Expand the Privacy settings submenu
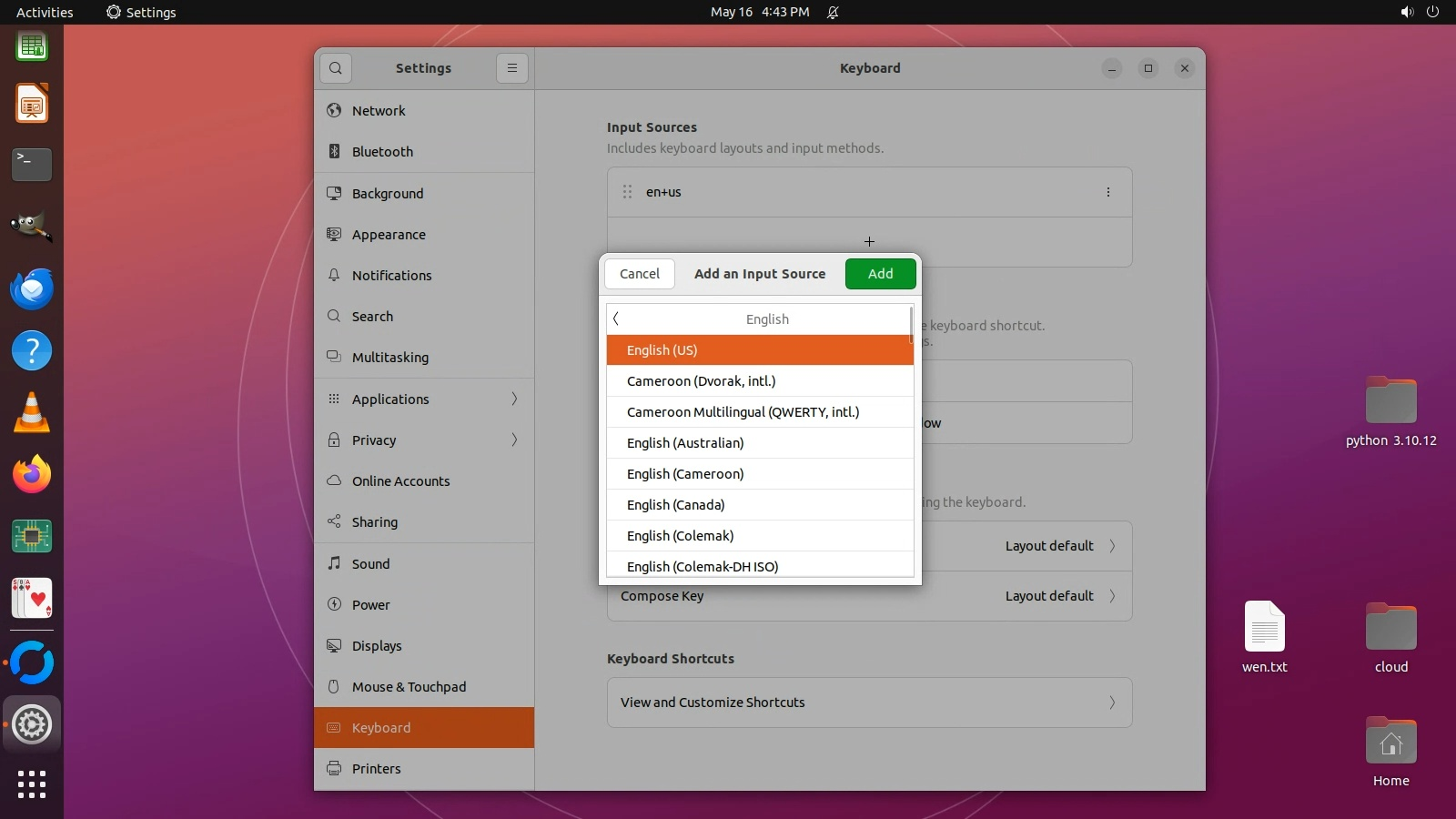This screenshot has height=819, width=1456. pyautogui.click(x=514, y=440)
